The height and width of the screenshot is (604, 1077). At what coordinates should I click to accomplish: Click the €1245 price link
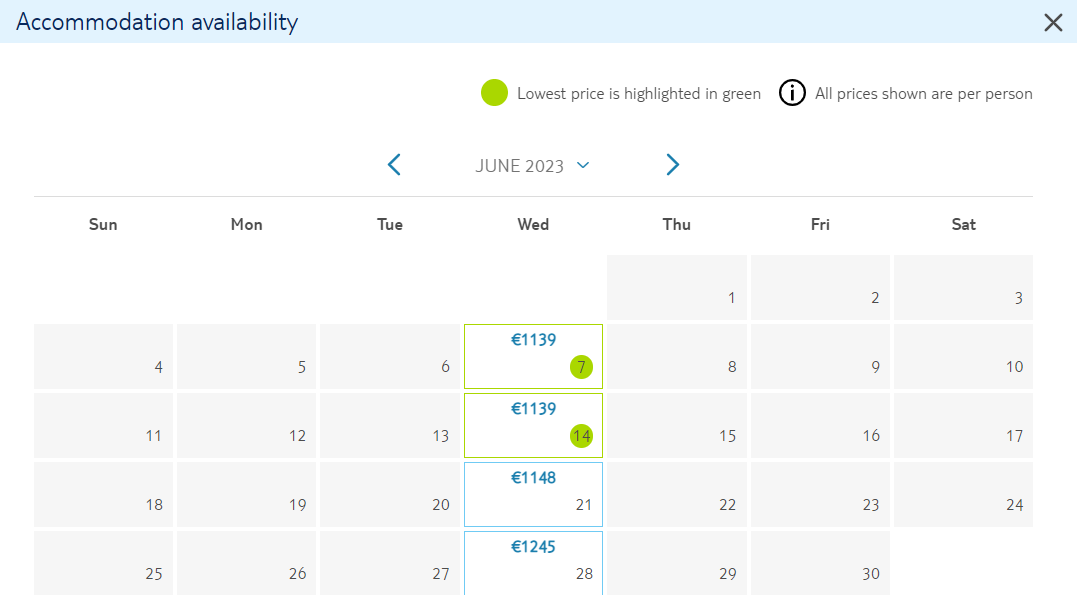coord(533,547)
